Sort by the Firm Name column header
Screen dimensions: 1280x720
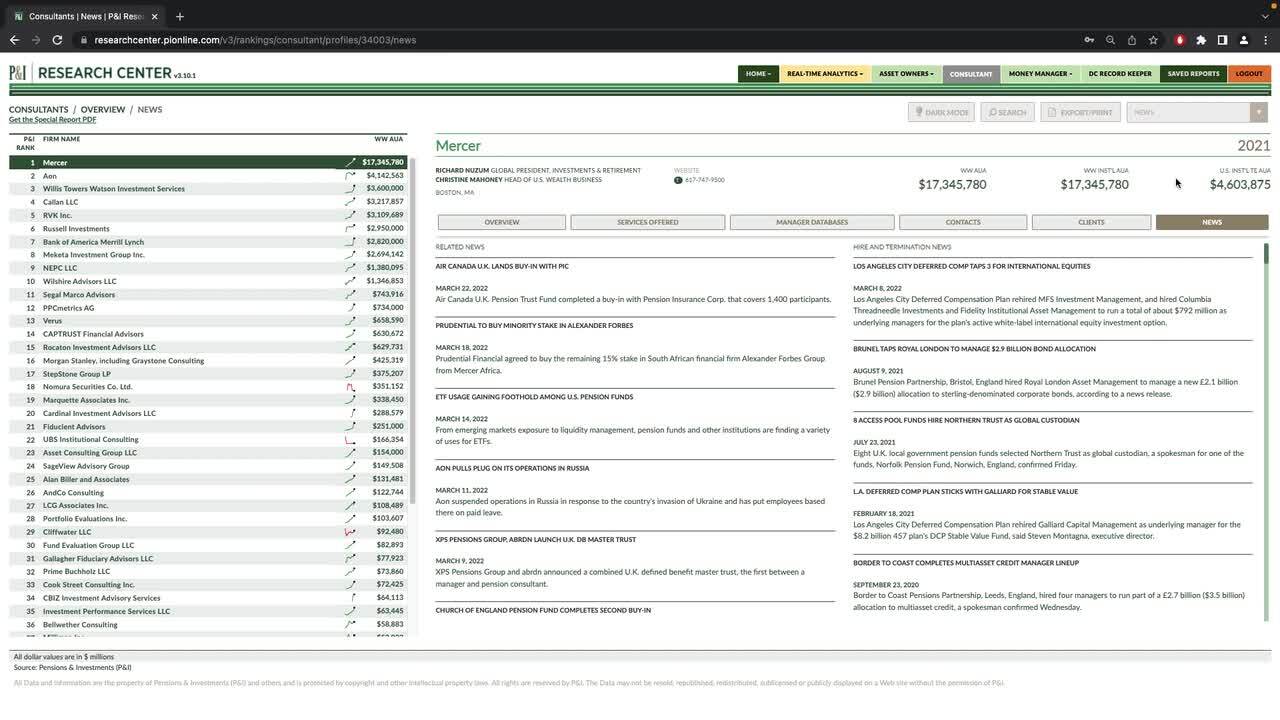pyautogui.click(x=61, y=139)
